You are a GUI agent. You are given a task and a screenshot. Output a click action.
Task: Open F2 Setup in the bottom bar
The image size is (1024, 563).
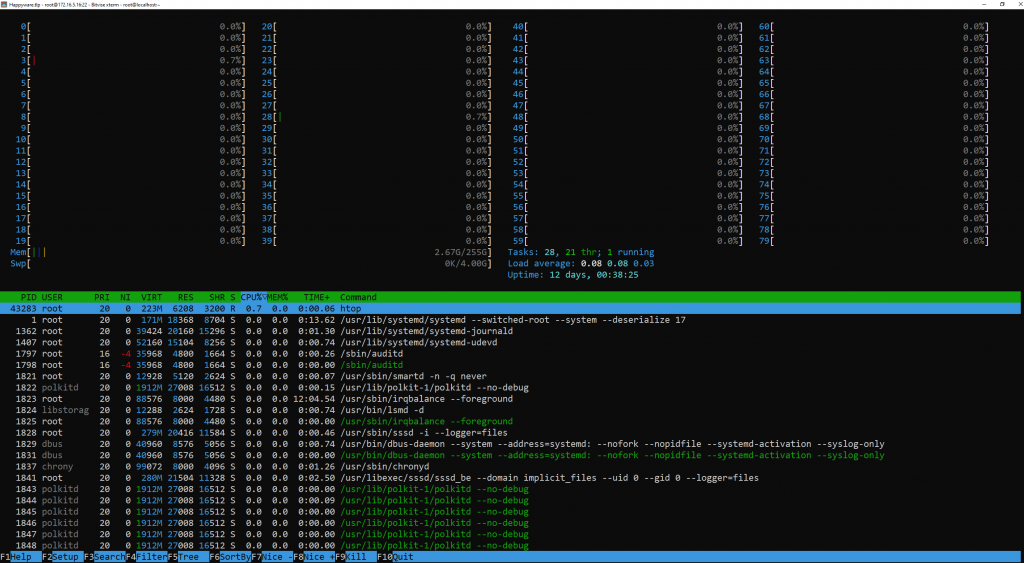point(63,557)
